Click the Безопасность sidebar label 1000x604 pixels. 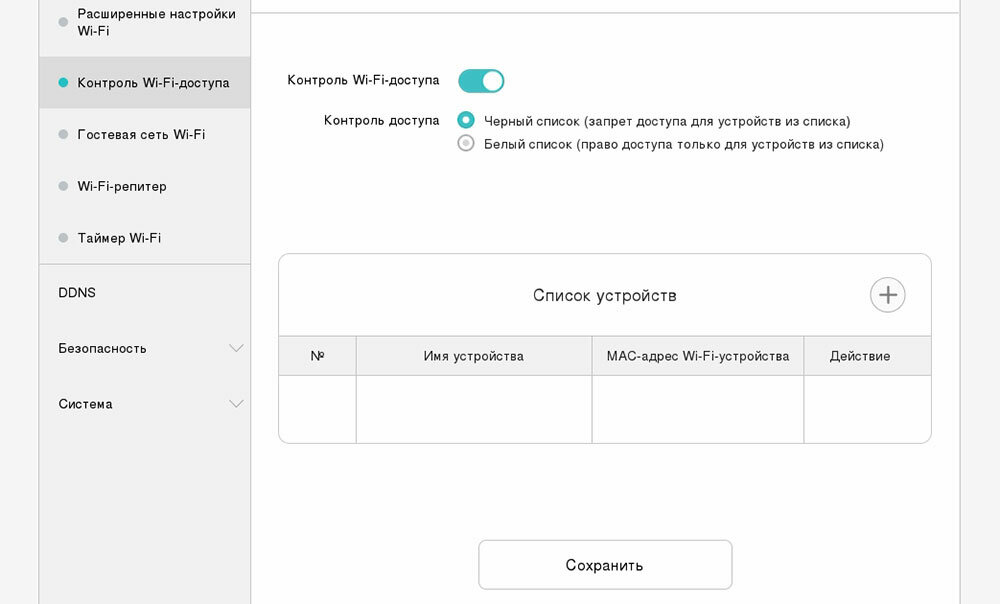point(102,349)
